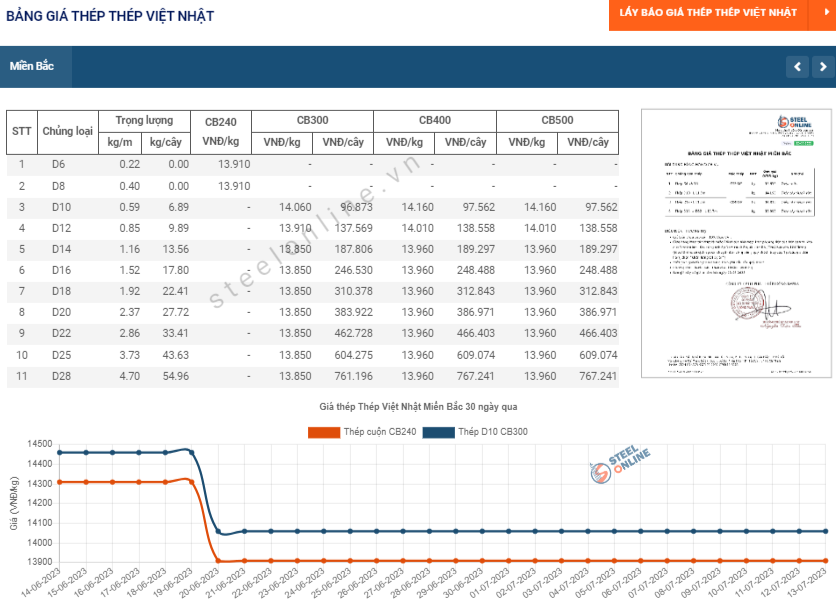Click the kg/m subheader
Screen dimensions: 836x604
pos(120,142)
